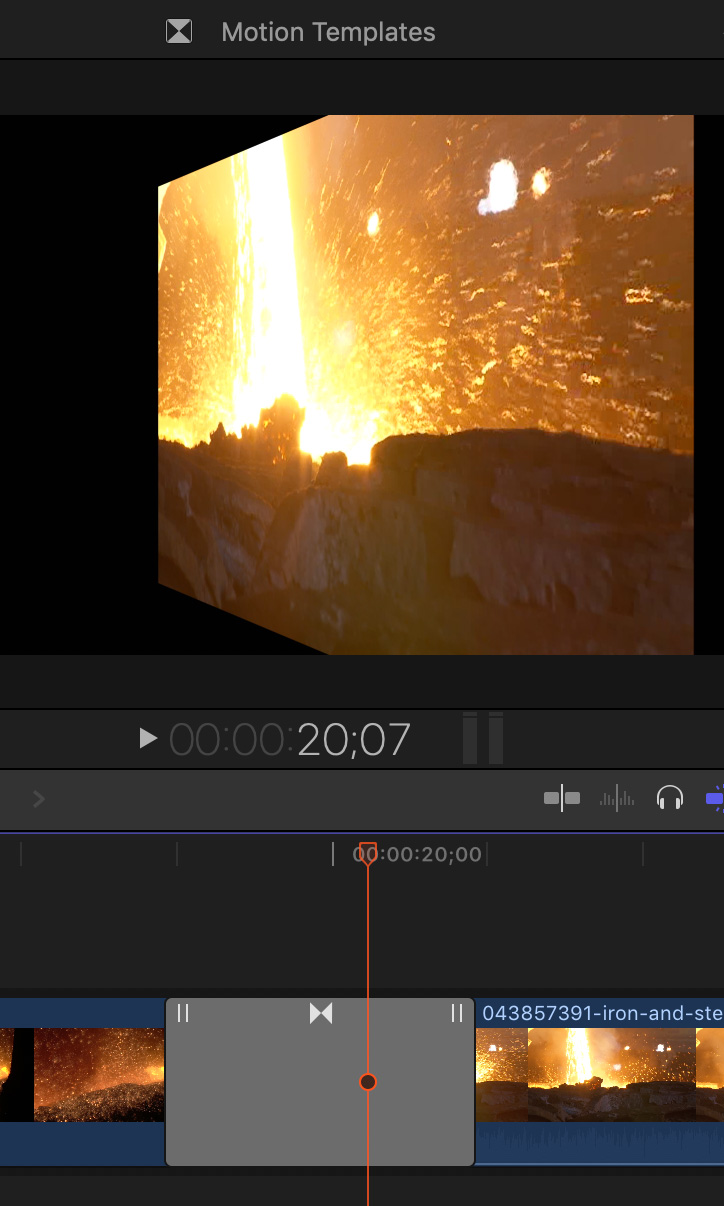Toggle audio skimming waveform icon
724x1206 pixels.
tap(616, 798)
